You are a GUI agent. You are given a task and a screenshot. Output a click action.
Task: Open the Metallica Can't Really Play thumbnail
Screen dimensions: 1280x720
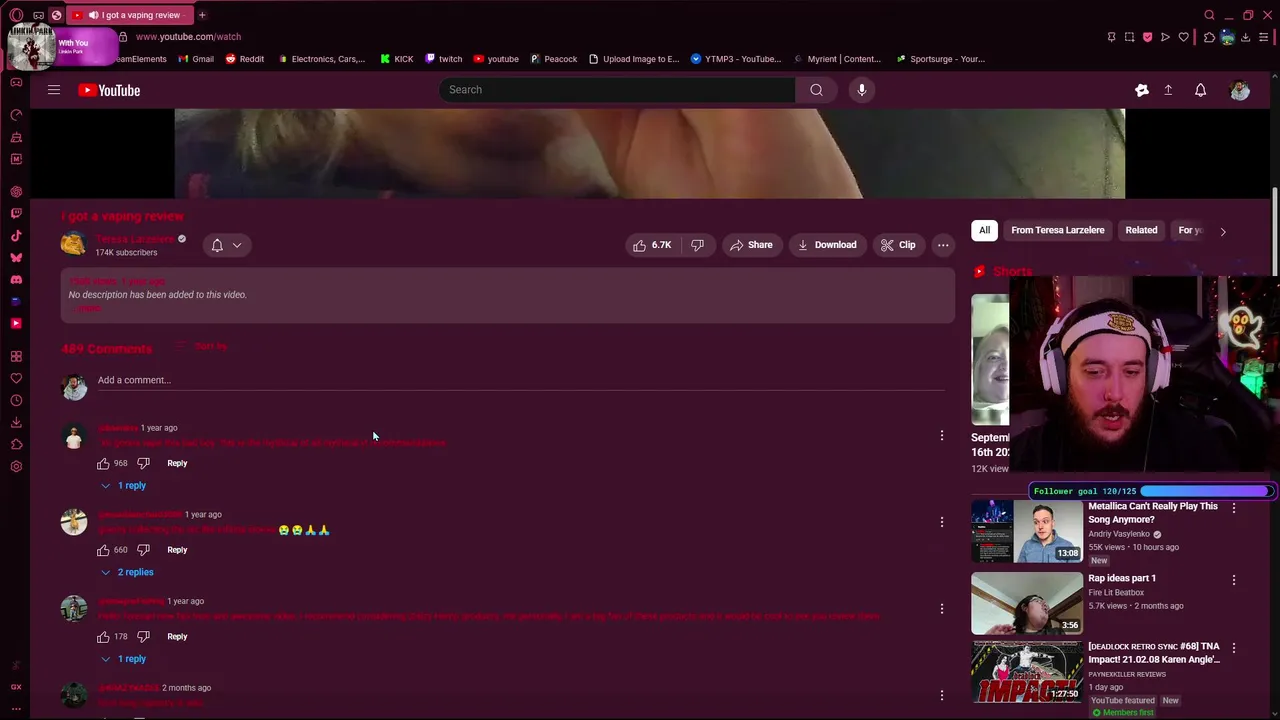tap(1026, 531)
